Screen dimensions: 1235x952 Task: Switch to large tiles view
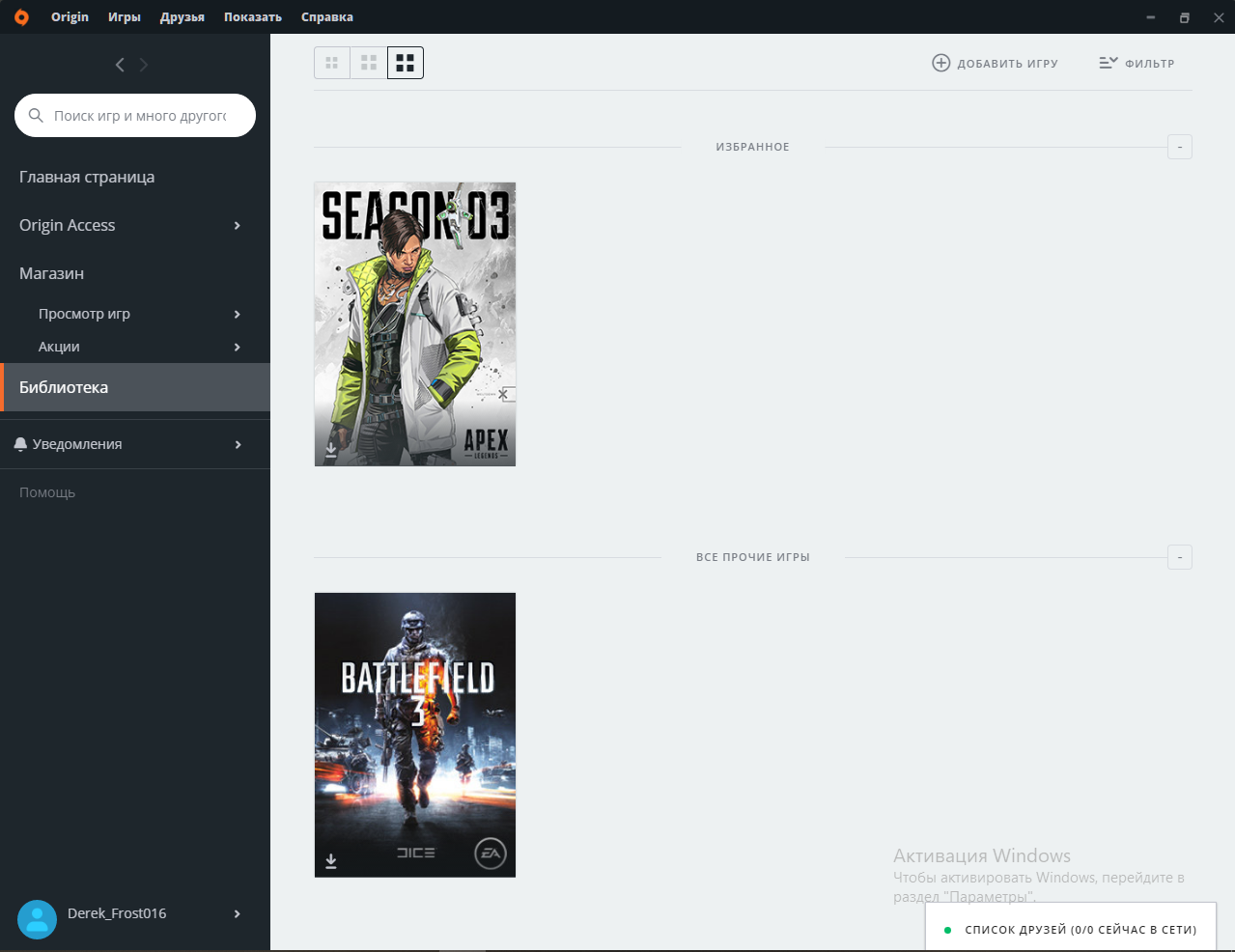point(406,63)
